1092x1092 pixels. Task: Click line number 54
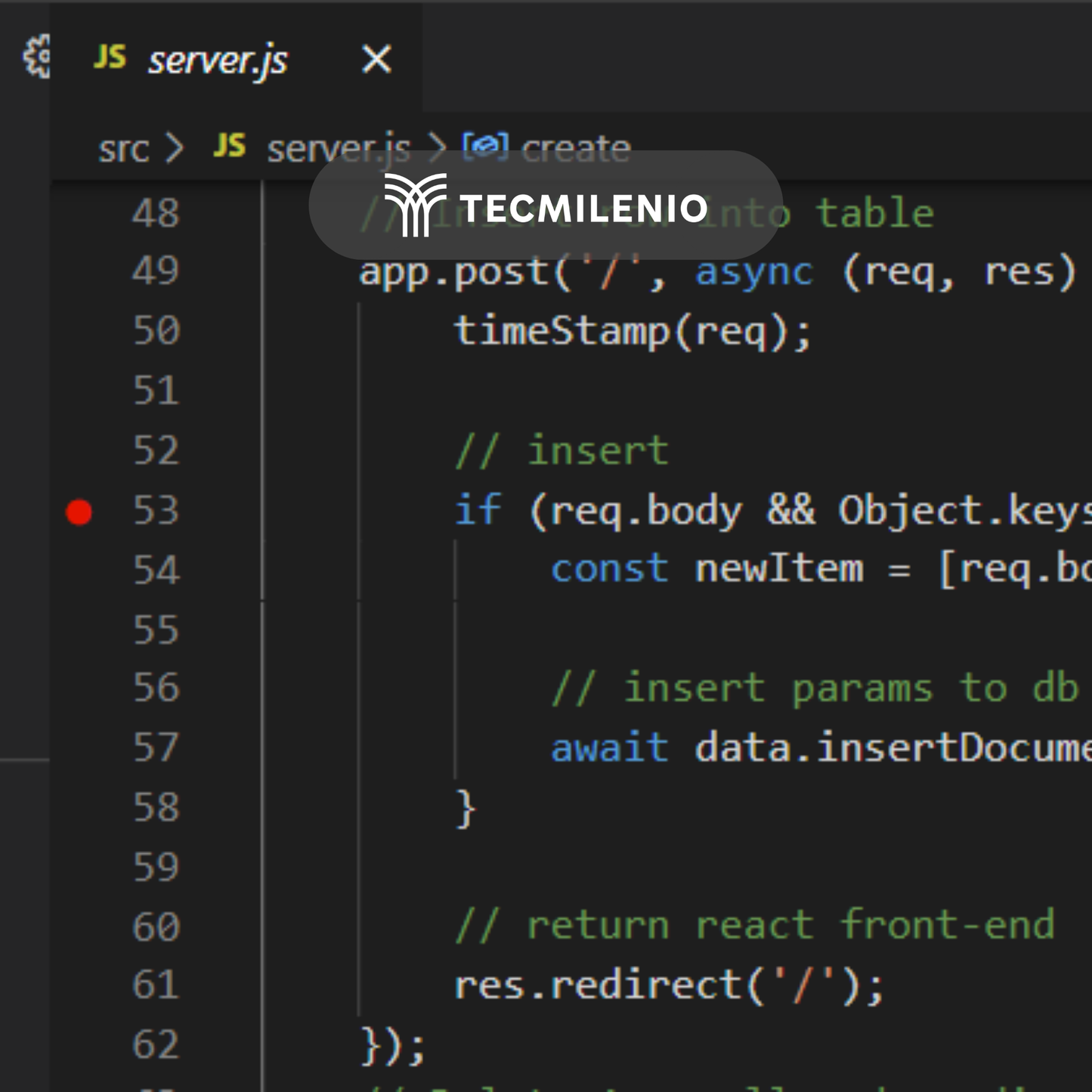(x=156, y=571)
